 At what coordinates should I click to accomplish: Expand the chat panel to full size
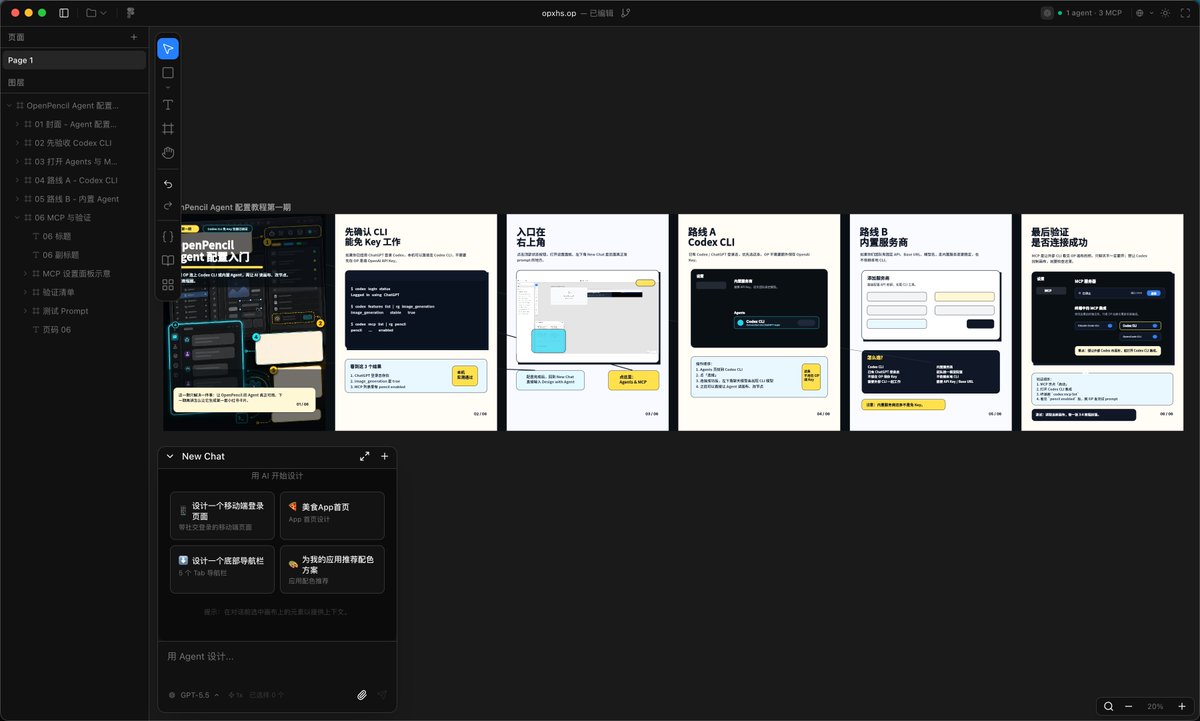[x=364, y=456]
